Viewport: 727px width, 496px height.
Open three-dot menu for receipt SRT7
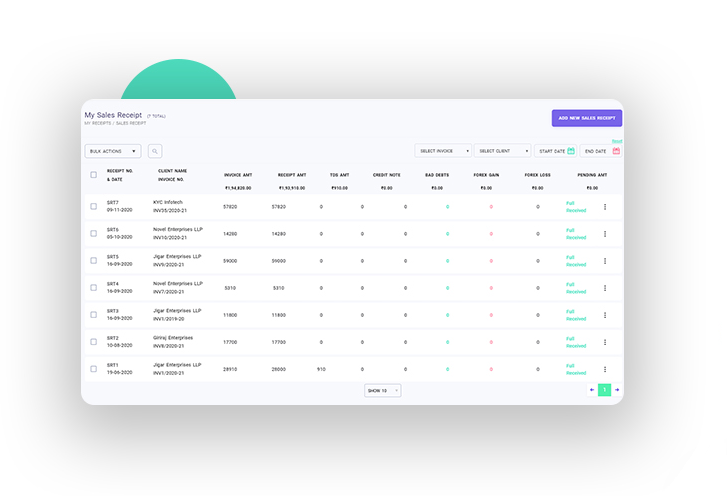click(604, 207)
